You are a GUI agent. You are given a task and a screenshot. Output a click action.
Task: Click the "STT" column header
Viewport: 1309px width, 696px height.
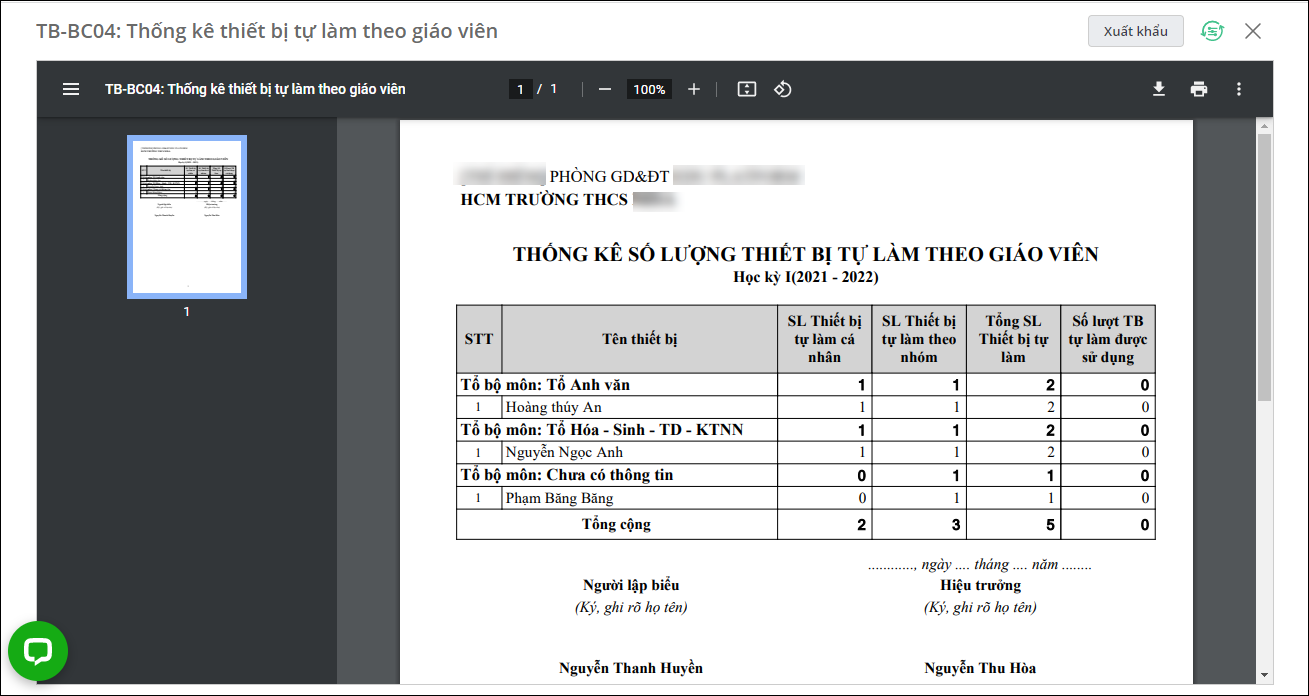(x=479, y=339)
